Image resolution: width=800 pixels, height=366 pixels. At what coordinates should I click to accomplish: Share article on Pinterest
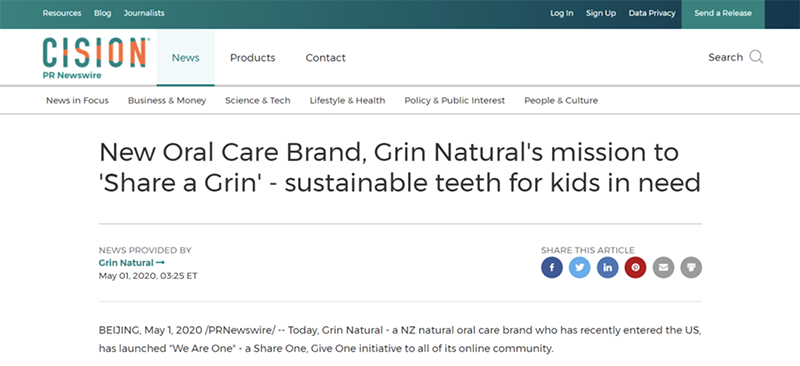(635, 267)
